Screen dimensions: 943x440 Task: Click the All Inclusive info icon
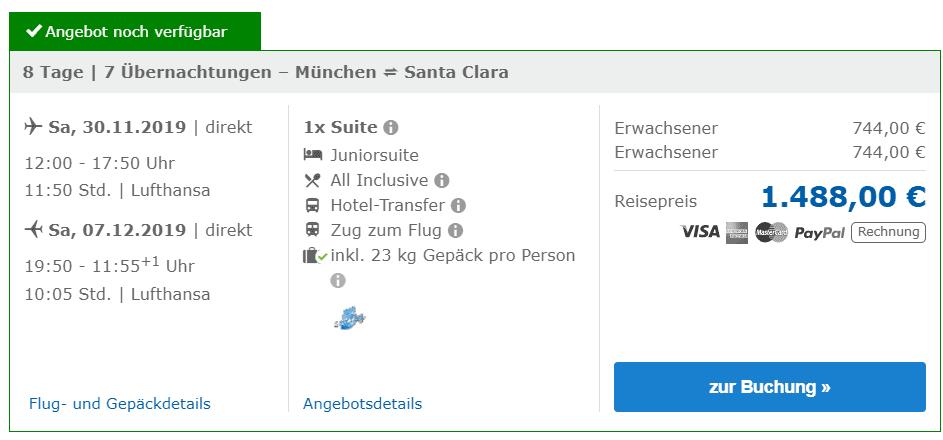(x=442, y=181)
